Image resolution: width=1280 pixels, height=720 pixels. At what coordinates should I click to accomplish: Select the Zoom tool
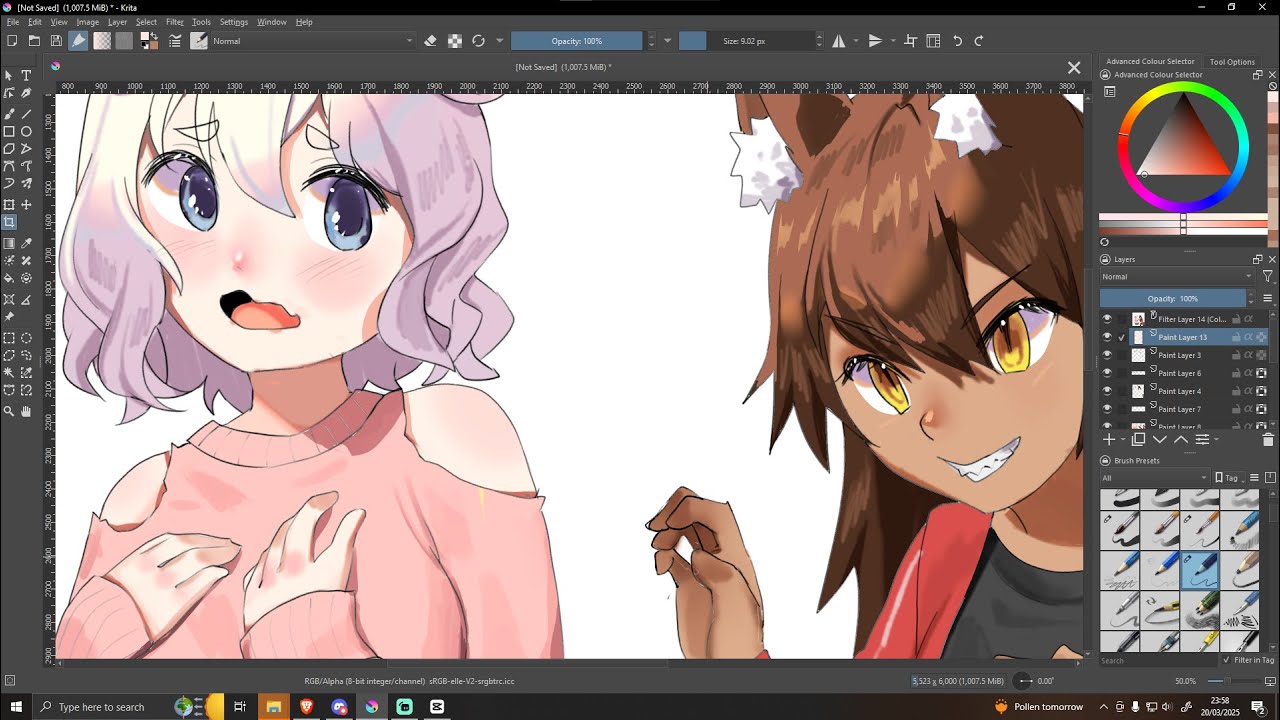coord(9,411)
